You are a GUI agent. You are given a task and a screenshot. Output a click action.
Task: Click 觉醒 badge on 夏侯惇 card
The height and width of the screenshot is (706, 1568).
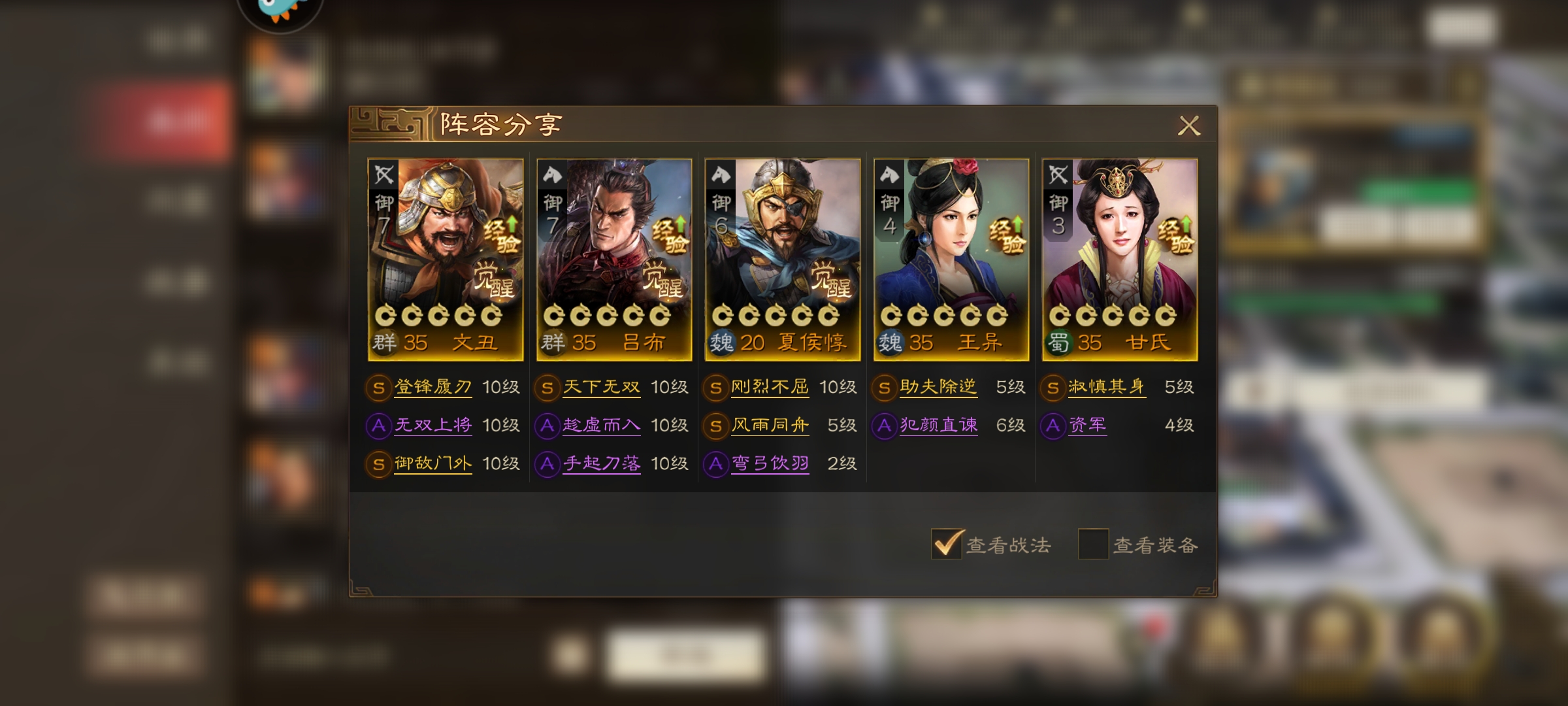832,279
